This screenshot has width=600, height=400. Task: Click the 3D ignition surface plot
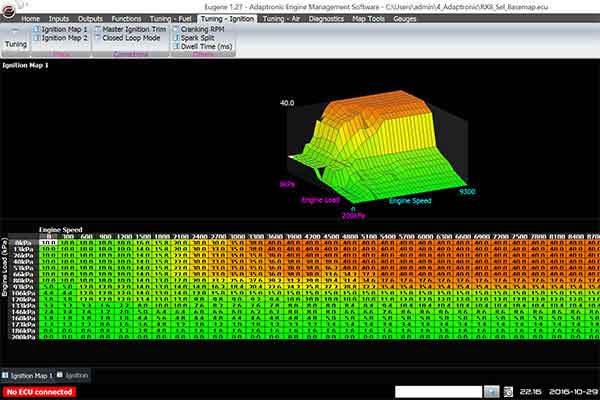(x=377, y=147)
